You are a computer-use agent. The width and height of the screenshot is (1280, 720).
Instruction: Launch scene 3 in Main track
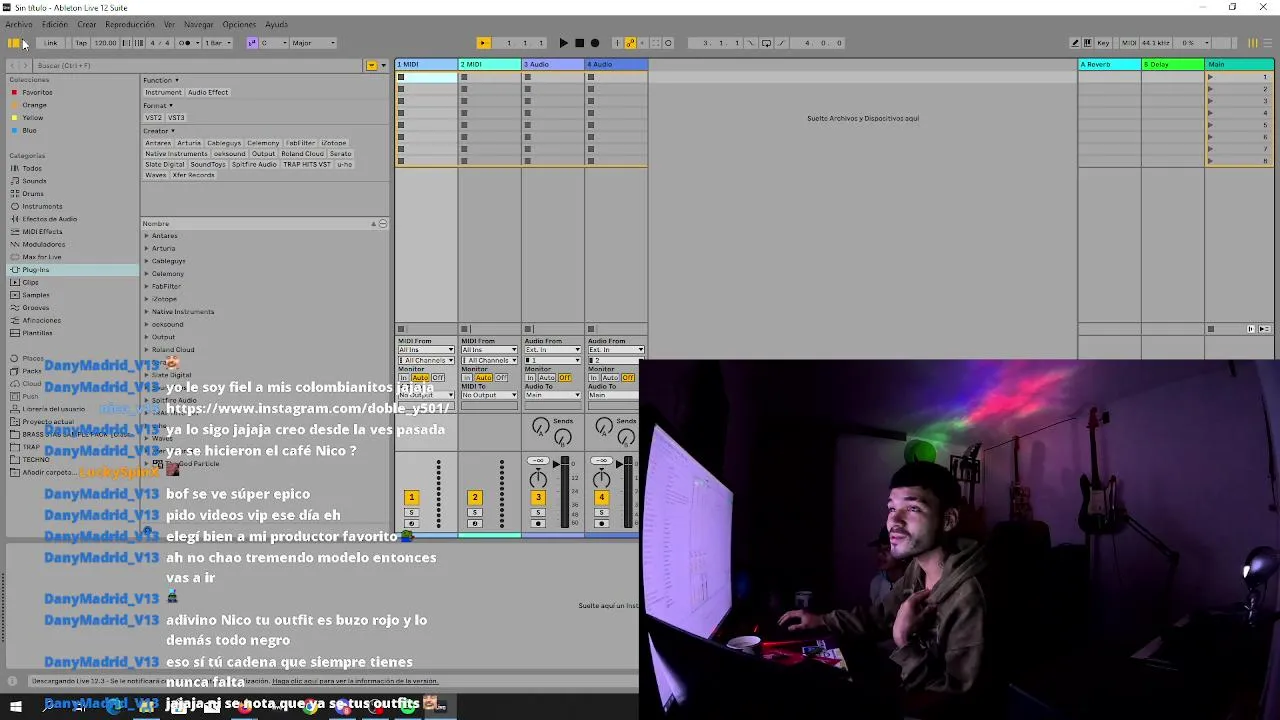(x=1210, y=101)
